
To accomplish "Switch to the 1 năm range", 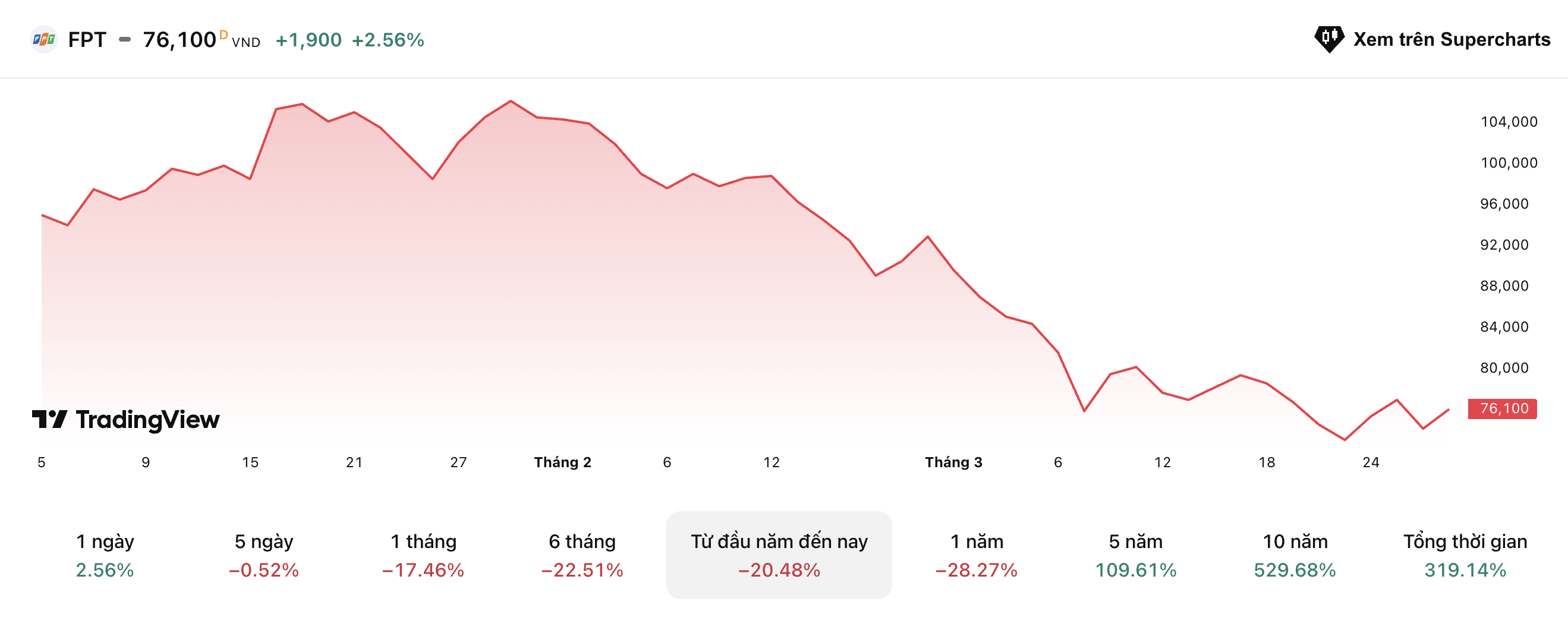I will point(977,555).
